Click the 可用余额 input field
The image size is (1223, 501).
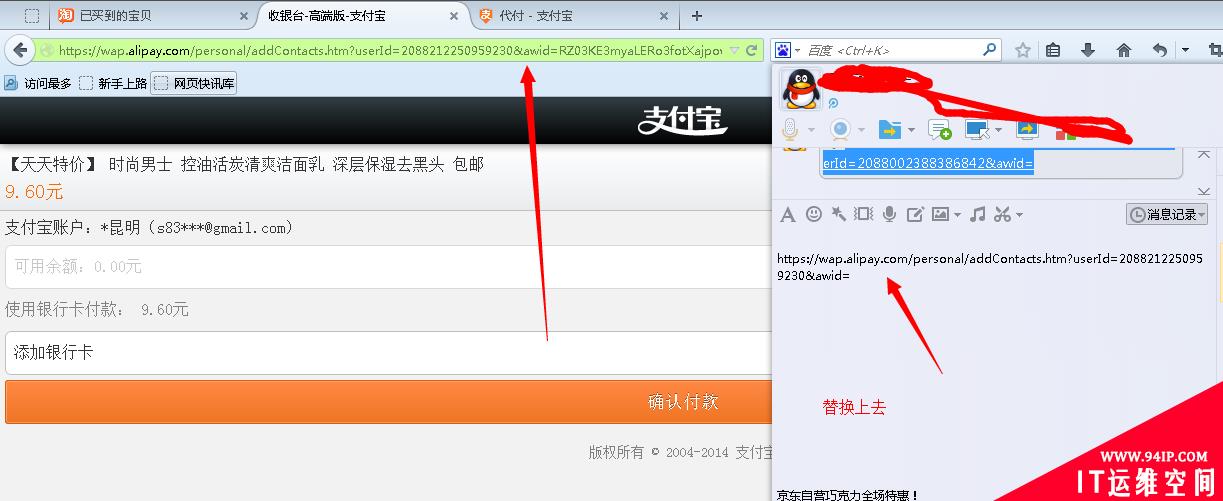(389, 267)
